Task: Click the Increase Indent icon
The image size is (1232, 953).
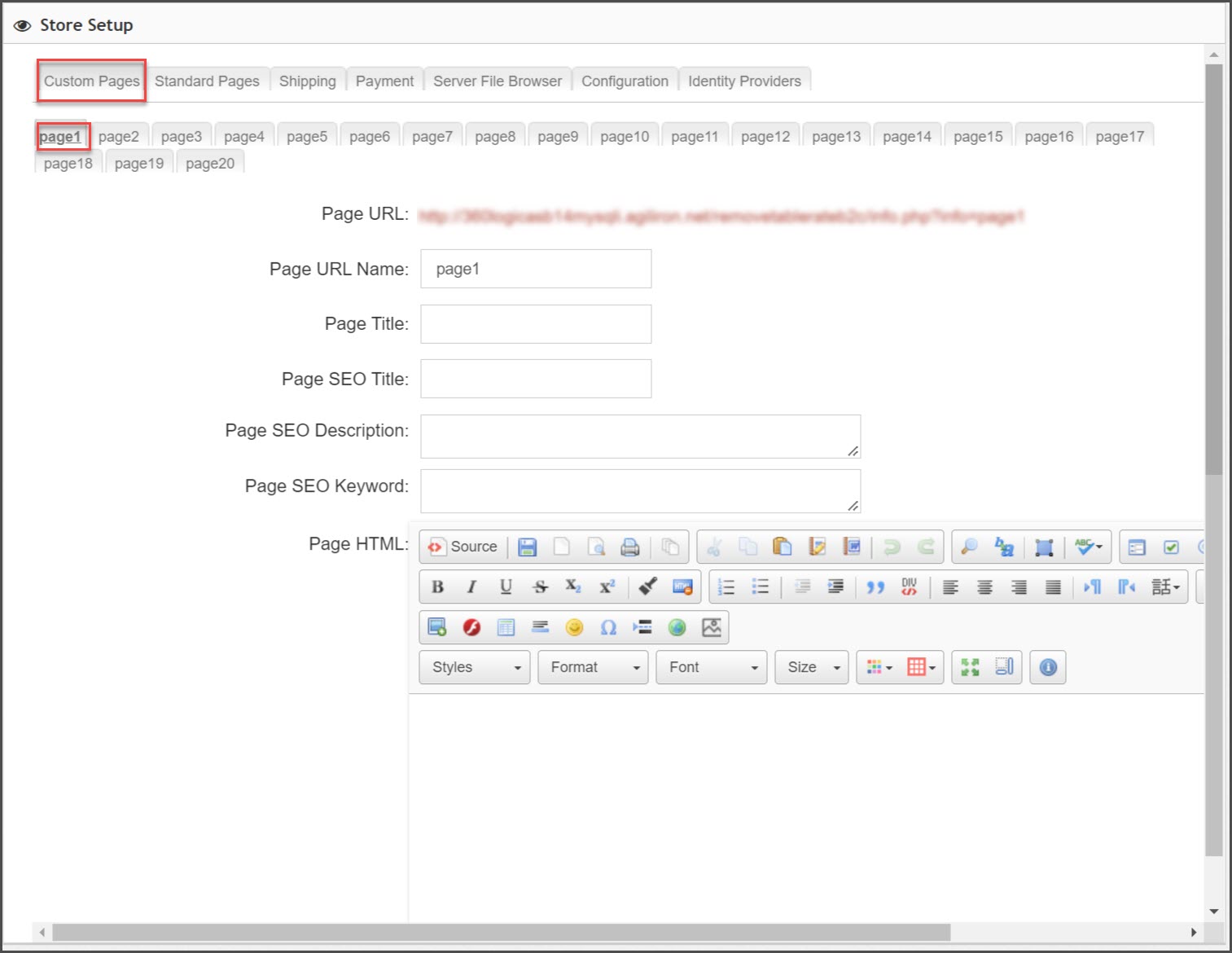Action: click(x=835, y=586)
